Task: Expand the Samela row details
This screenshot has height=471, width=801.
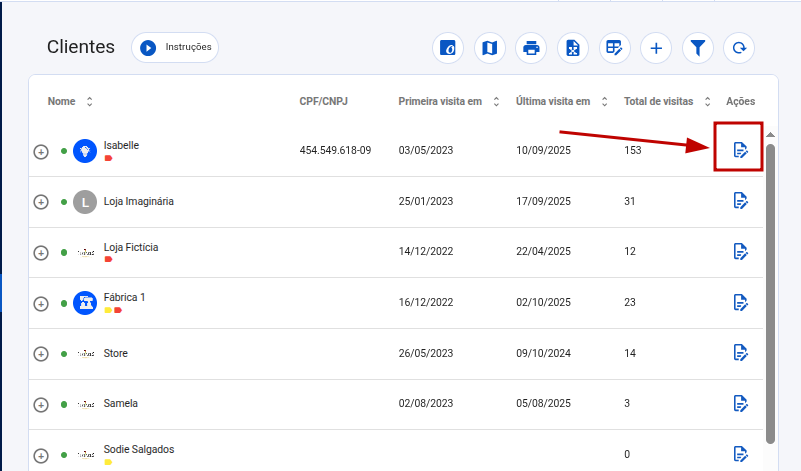Action: (x=41, y=404)
